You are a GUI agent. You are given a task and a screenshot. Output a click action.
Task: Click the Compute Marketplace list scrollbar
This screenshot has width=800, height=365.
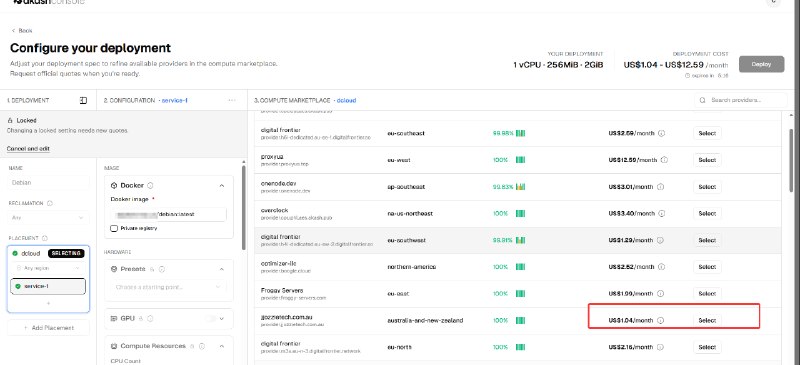pos(791,160)
